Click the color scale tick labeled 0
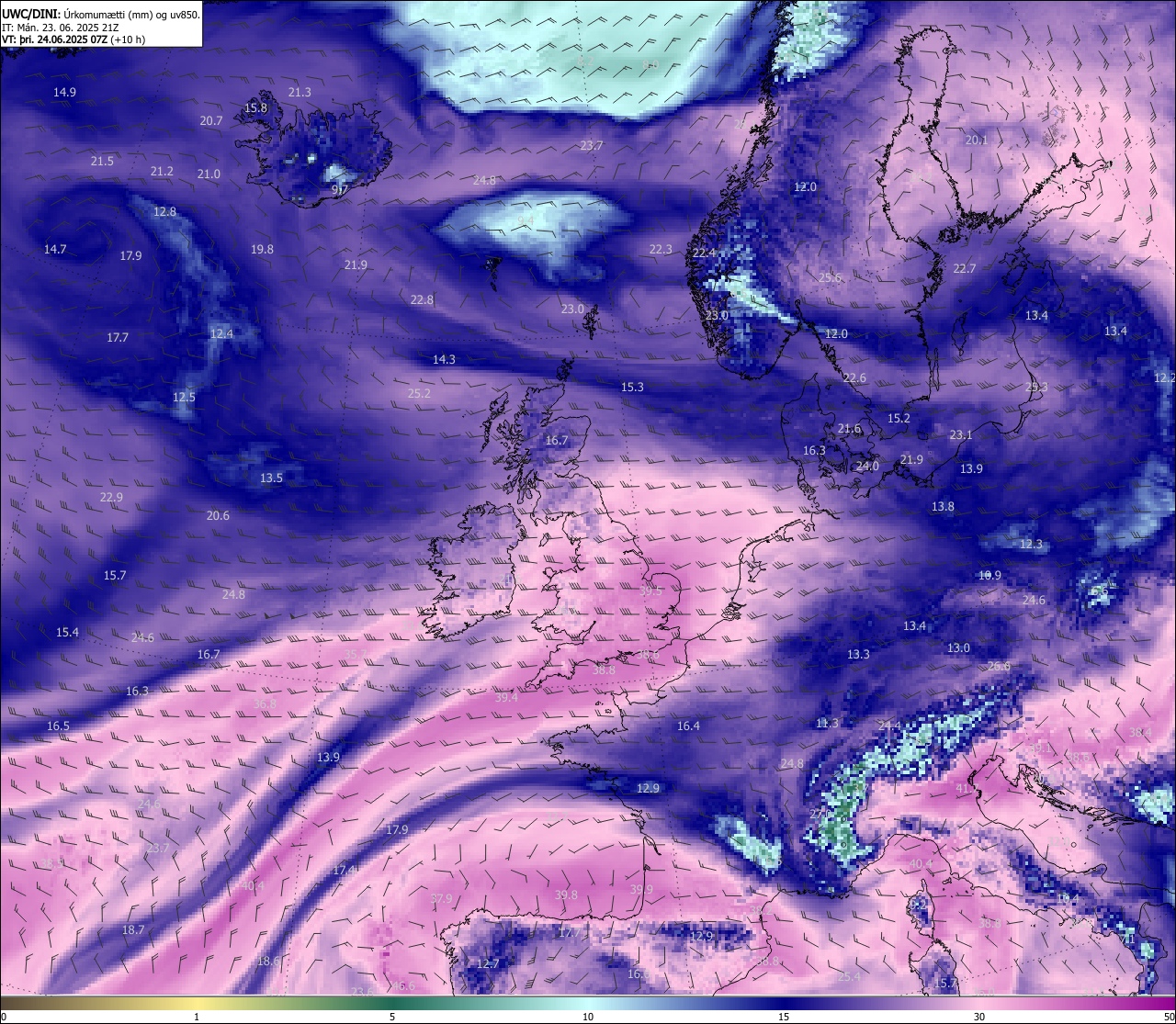1176x1024 pixels. pos(4,1017)
